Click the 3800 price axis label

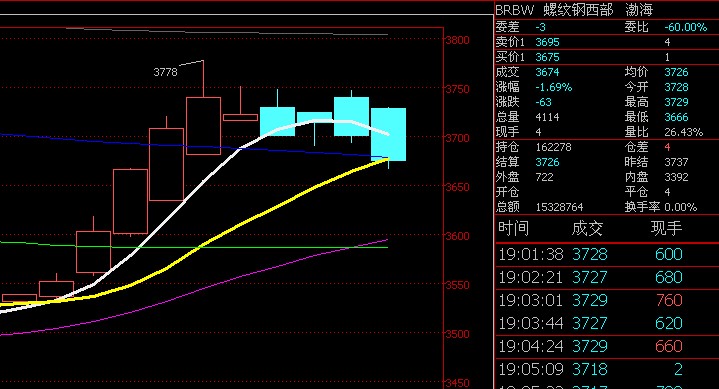click(458, 40)
